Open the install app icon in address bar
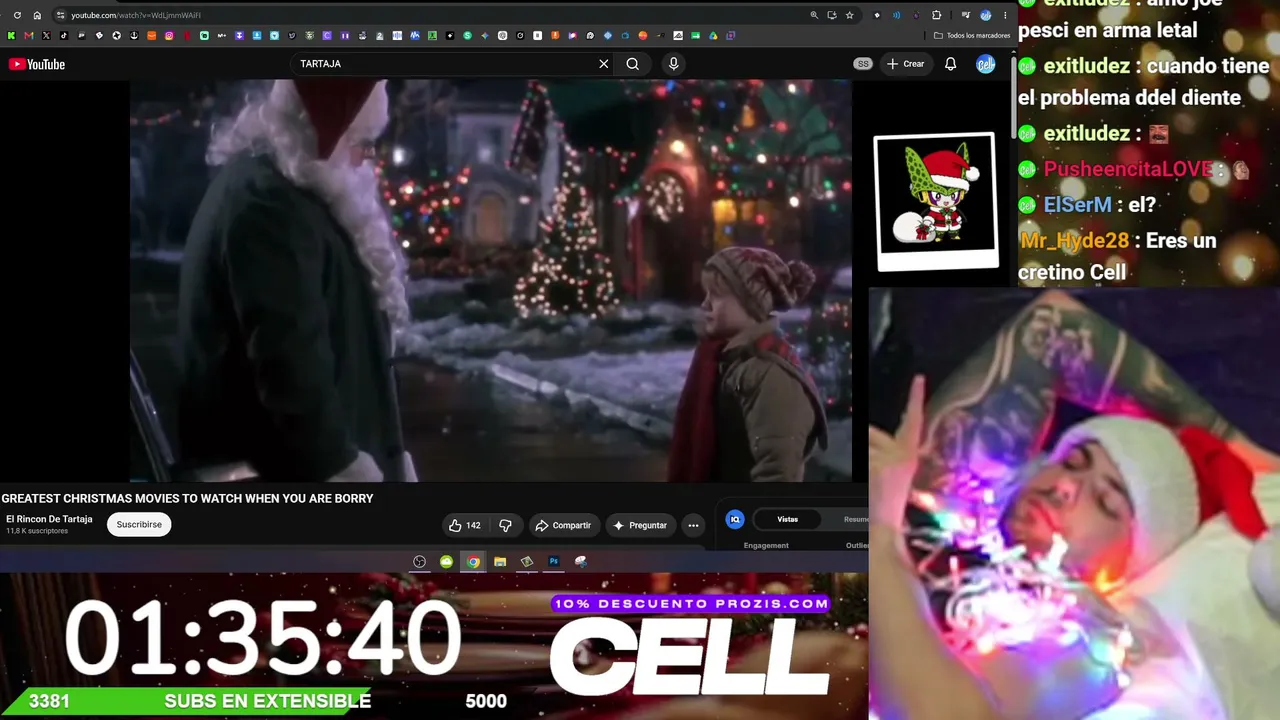The width and height of the screenshot is (1280, 720). point(832,15)
